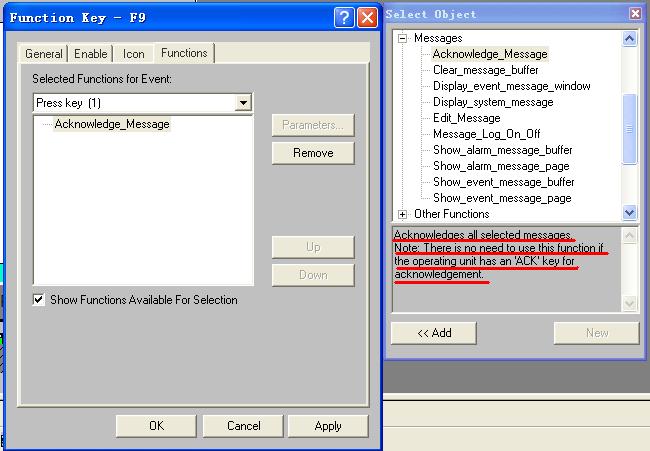
Task: Expand the Other Functions tree node
Action: pyautogui.click(x=402, y=214)
